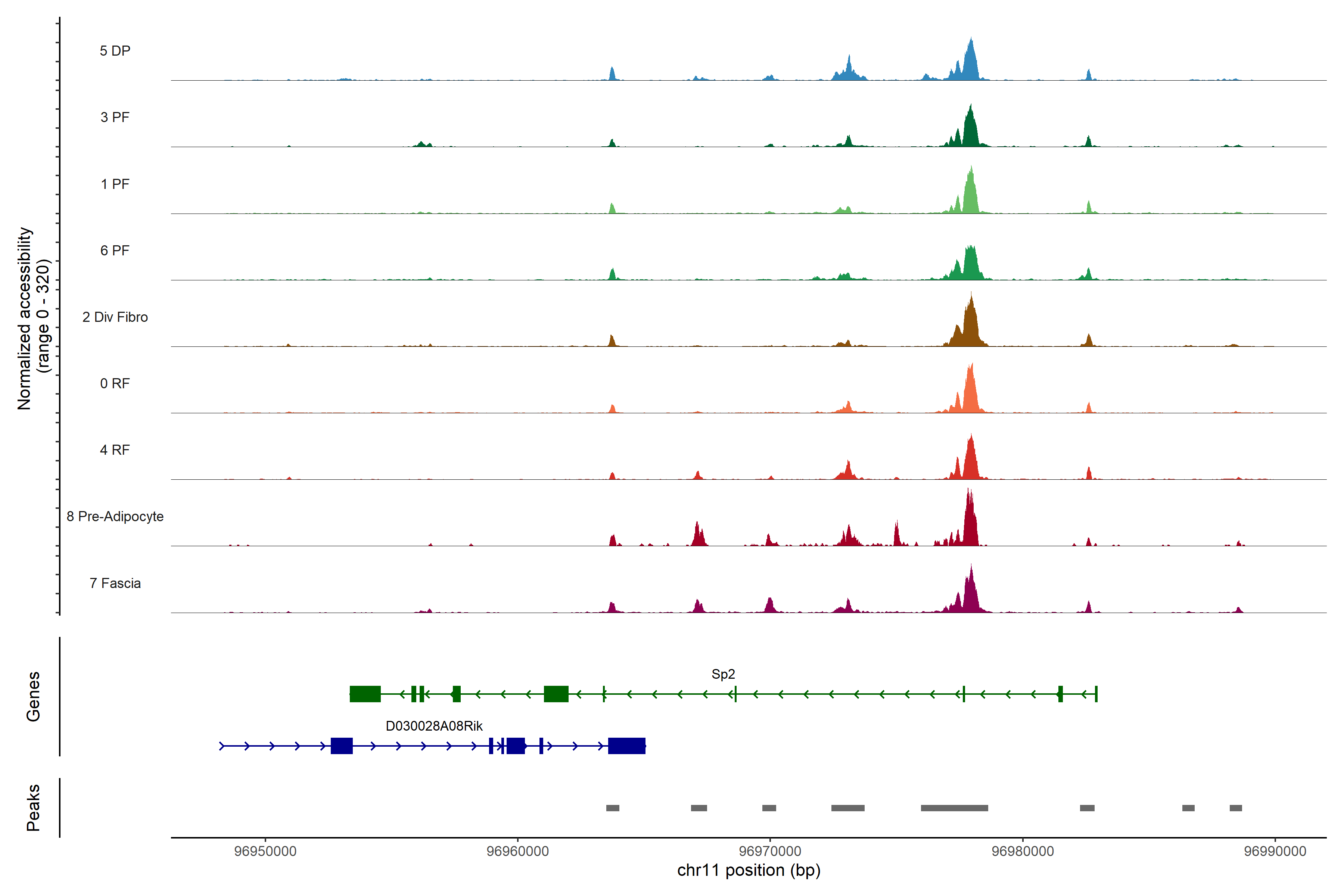Click the D030028A08Rik gene label
The width and height of the screenshot is (1344, 896).
(434, 726)
